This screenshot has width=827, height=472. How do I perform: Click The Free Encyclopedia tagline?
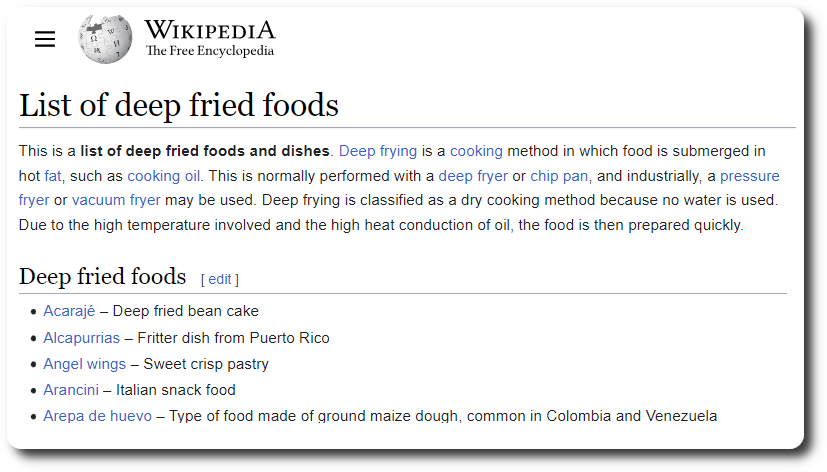[x=209, y=51]
